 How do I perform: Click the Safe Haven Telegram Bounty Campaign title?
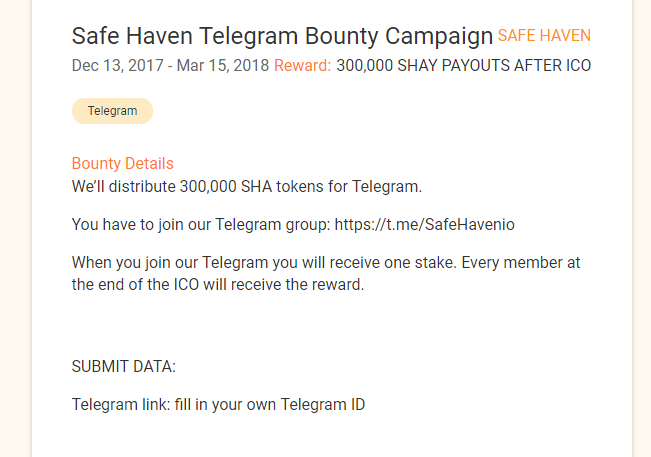pos(283,36)
